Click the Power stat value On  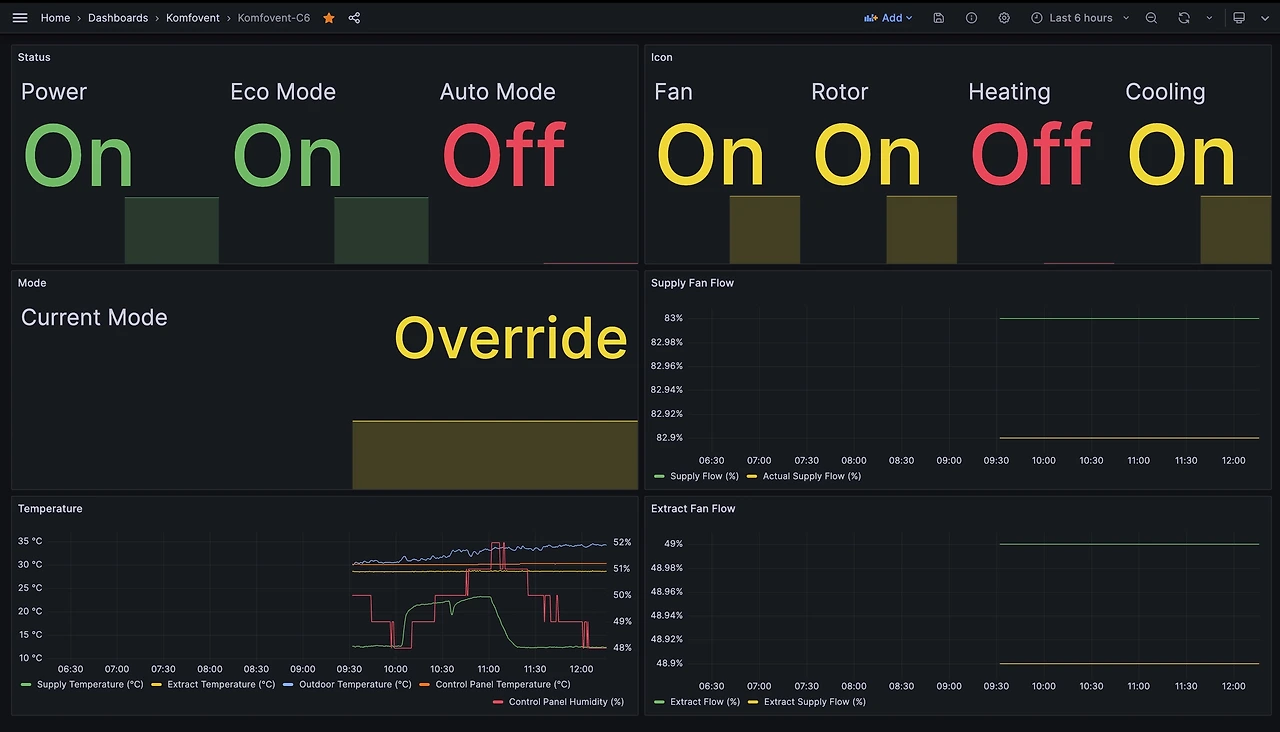coord(78,156)
